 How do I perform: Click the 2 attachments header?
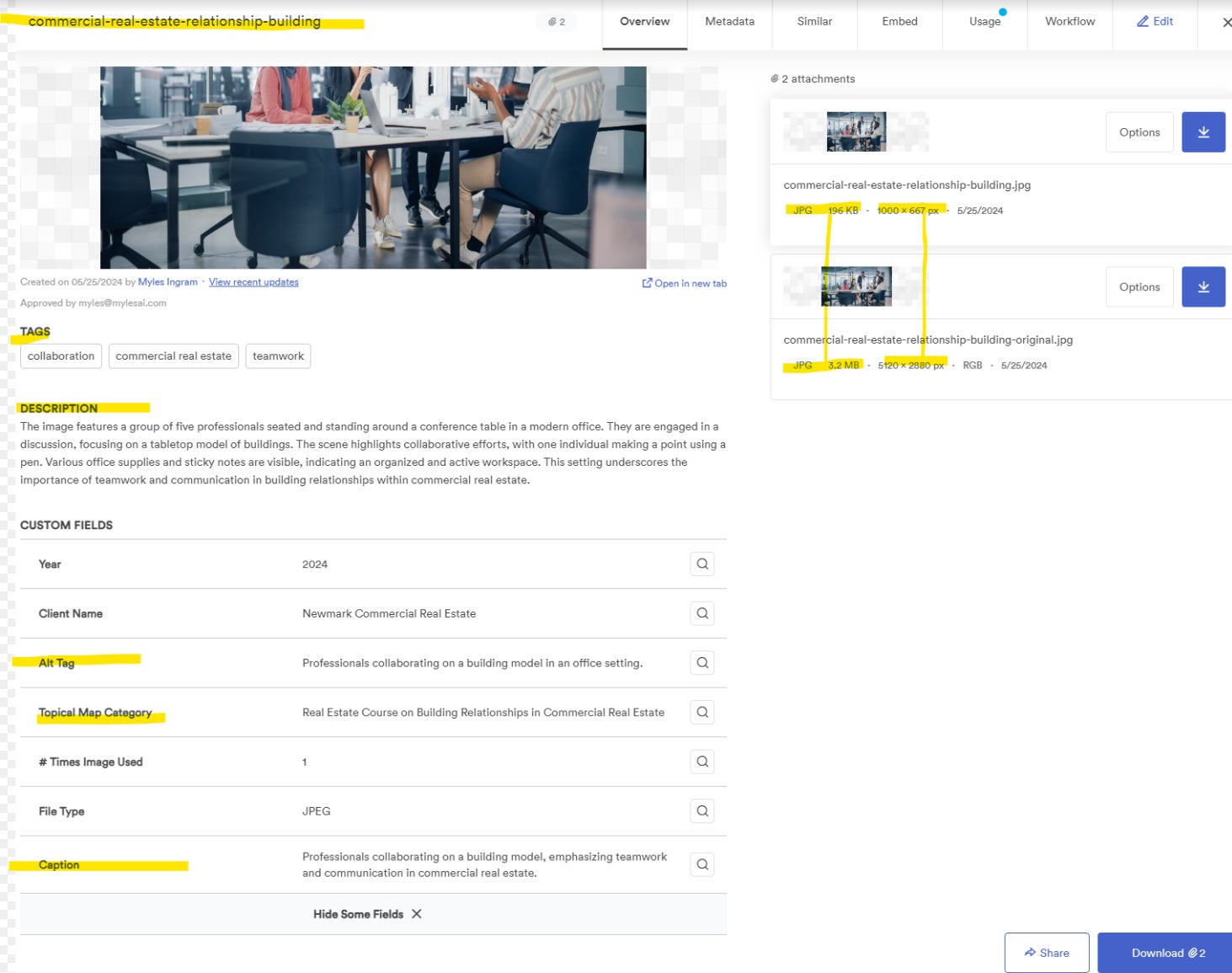coord(813,79)
